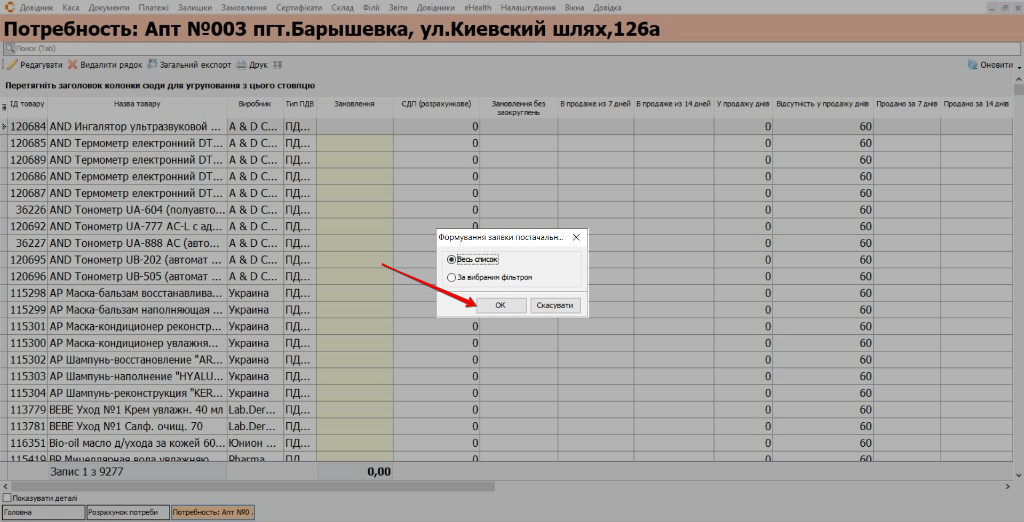Sort by the 'Замовлення' column header
Image resolution: width=1024 pixels, height=522 pixels.
[x=355, y=107]
